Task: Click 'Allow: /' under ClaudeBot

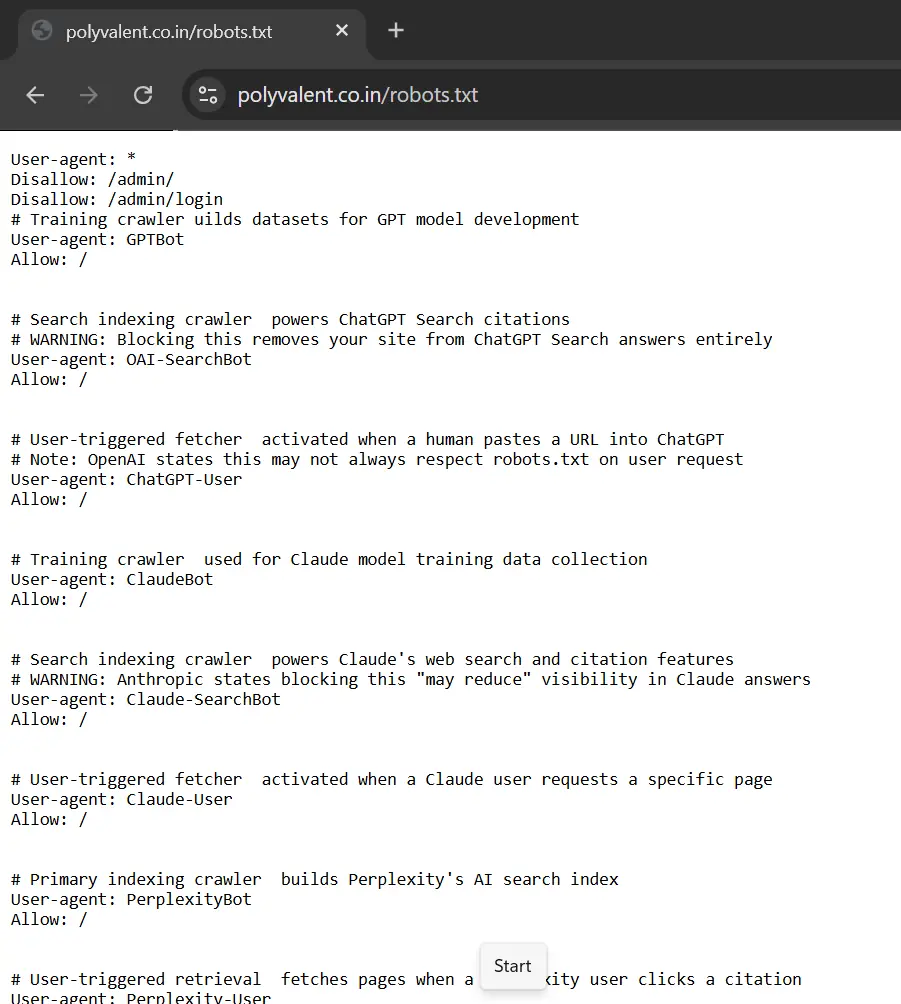Action: pos(49,599)
